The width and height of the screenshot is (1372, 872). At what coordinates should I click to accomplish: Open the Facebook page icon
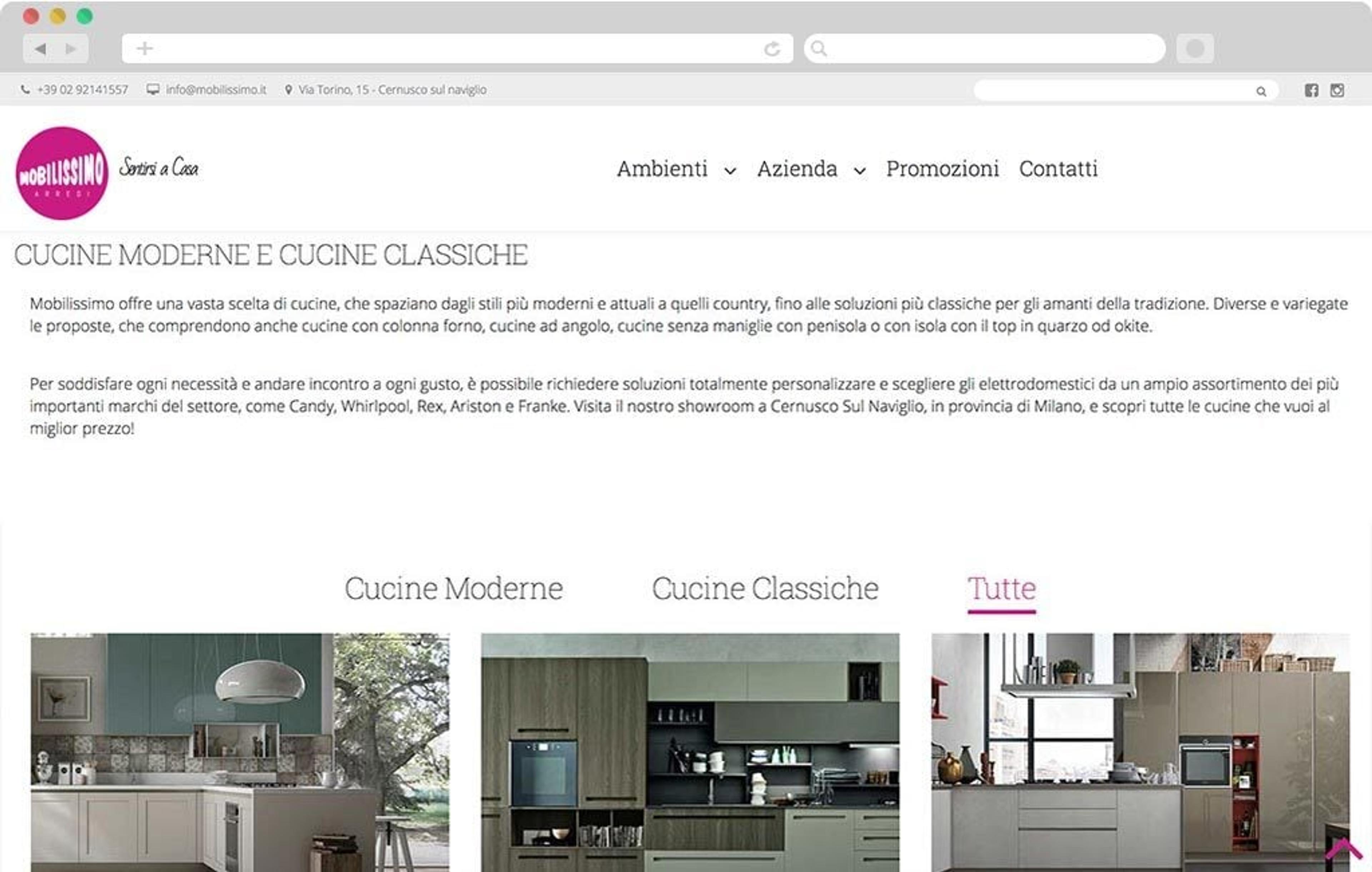pos(1312,90)
